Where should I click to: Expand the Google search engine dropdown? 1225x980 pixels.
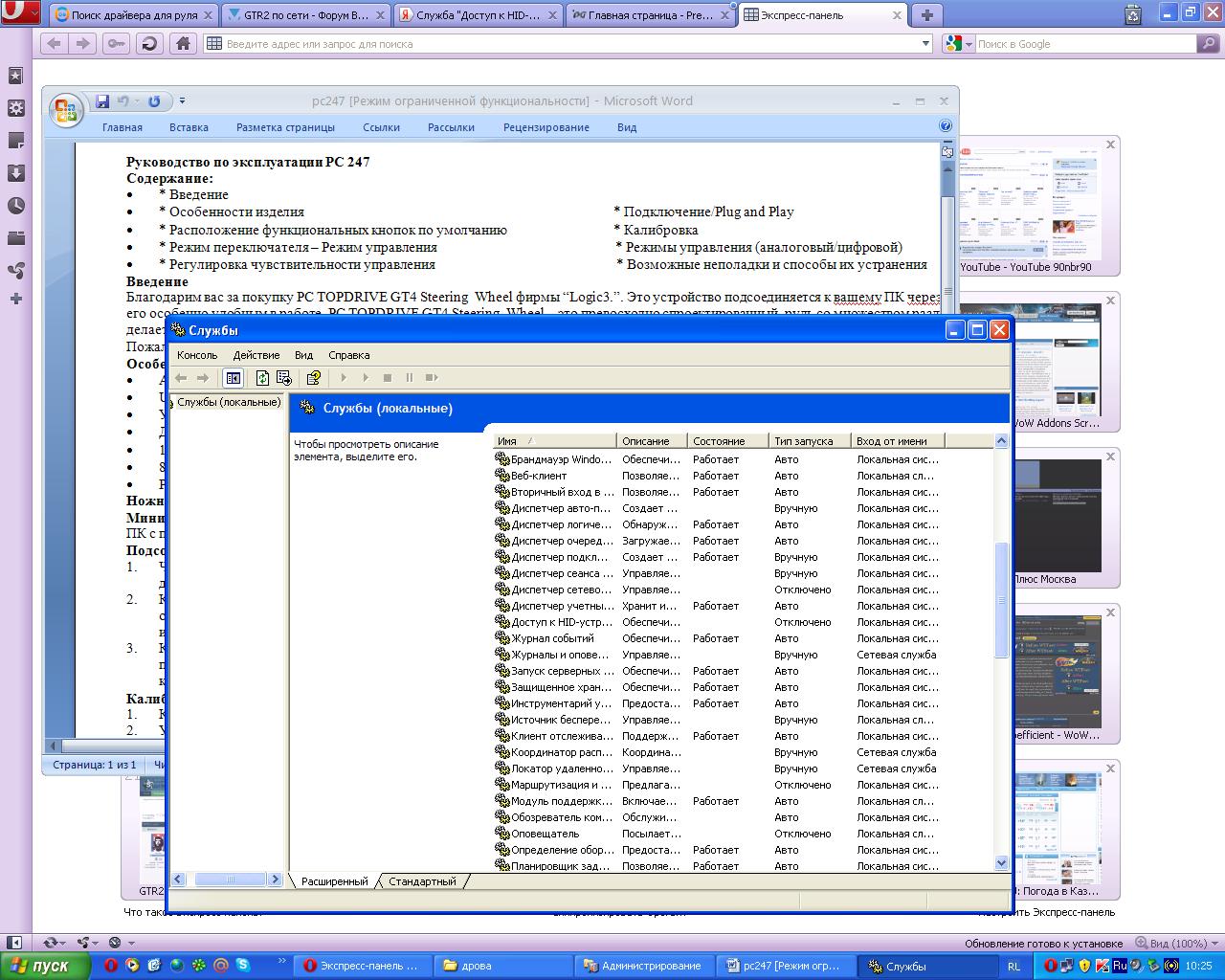coord(969,44)
